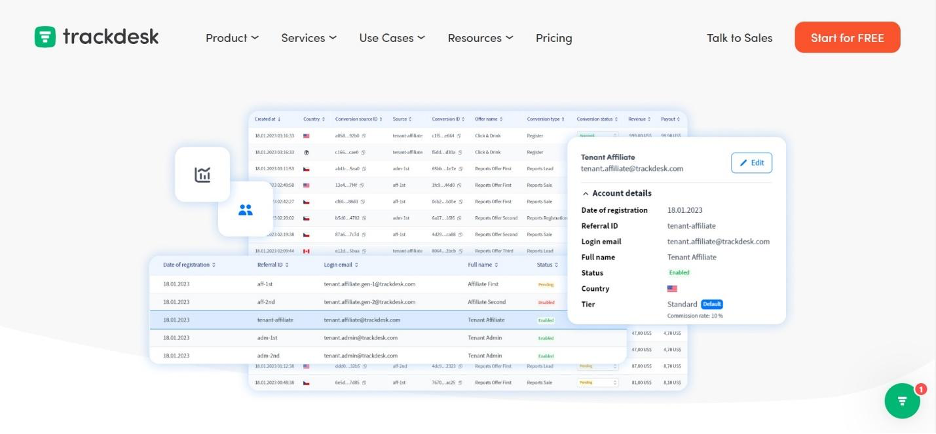The width and height of the screenshot is (936, 434).
Task: Click the Edit button in affiliate card
Action: pyautogui.click(x=752, y=163)
